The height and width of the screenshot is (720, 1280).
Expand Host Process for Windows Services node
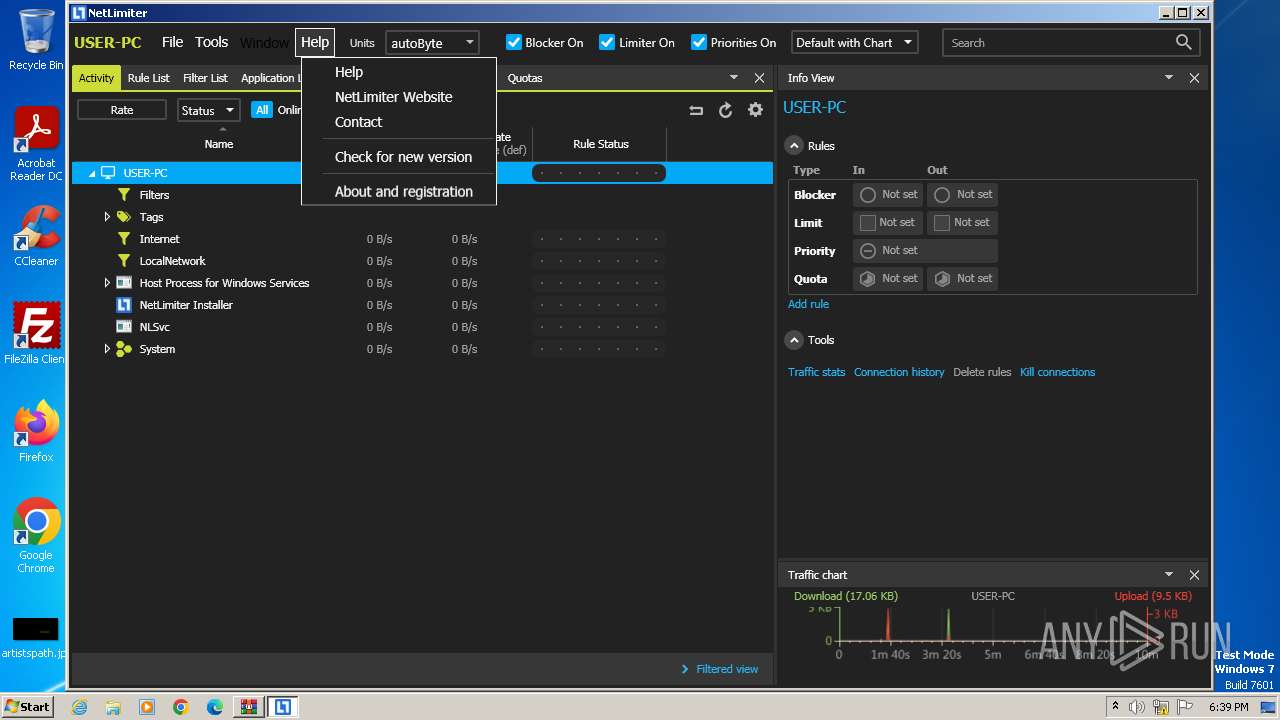pyautogui.click(x=107, y=283)
